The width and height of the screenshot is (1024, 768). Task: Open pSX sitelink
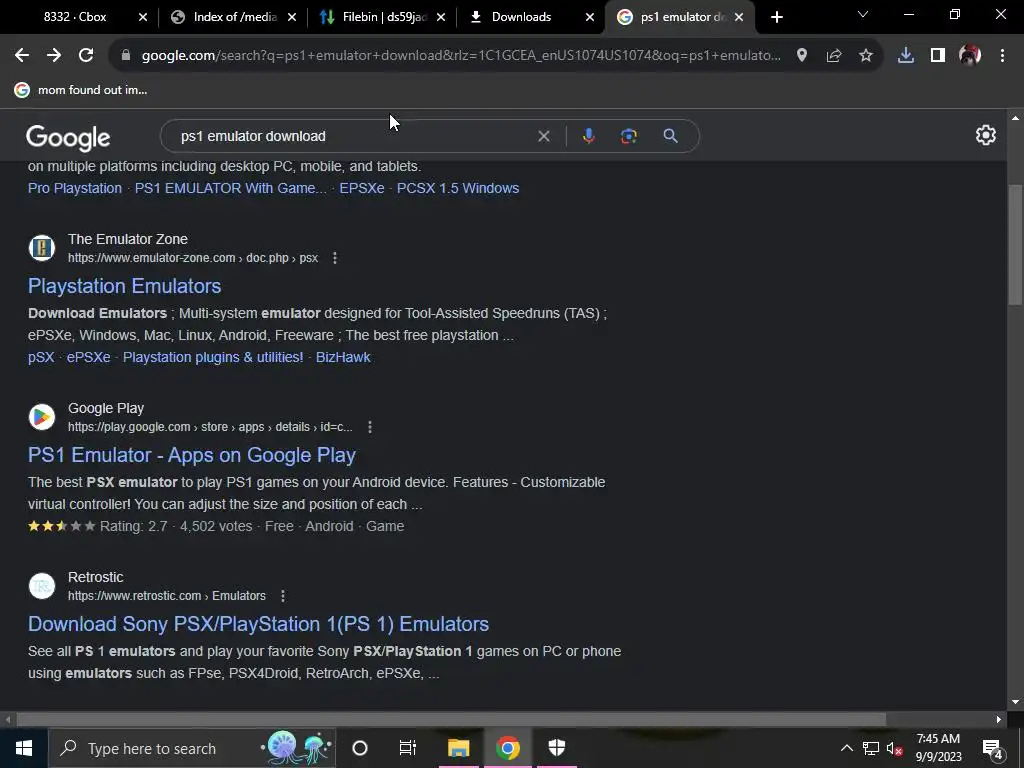(x=41, y=357)
